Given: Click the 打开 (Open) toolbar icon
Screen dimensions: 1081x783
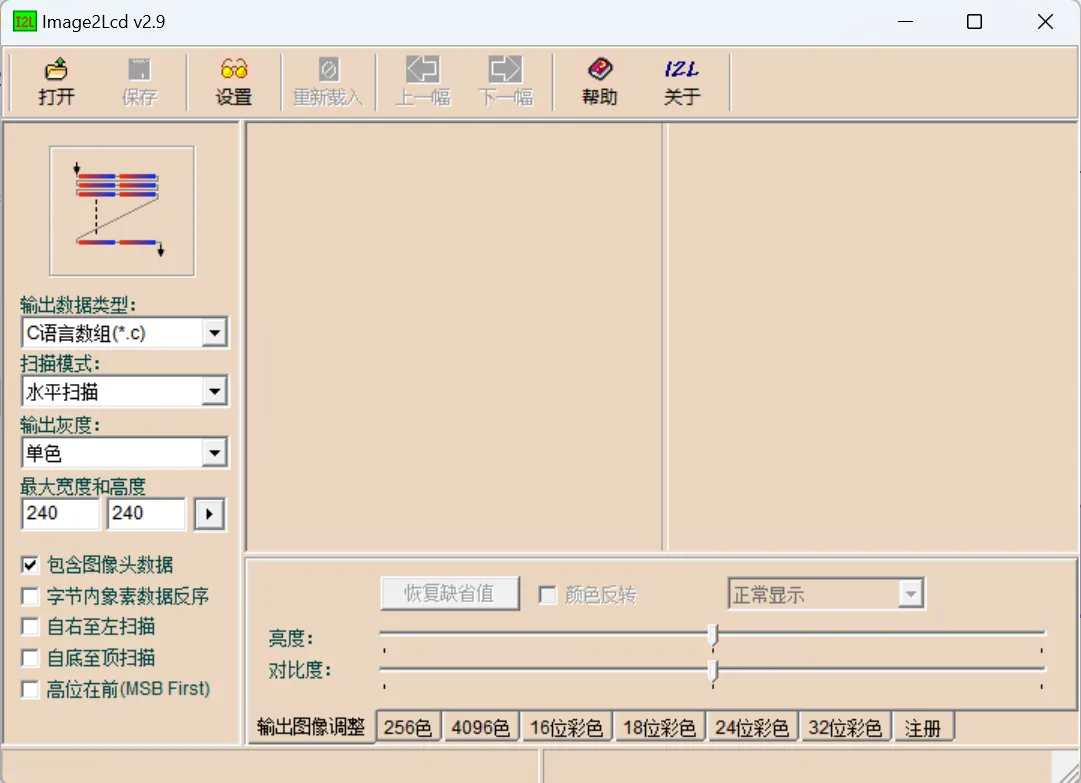Looking at the screenshot, I should pos(57,70).
